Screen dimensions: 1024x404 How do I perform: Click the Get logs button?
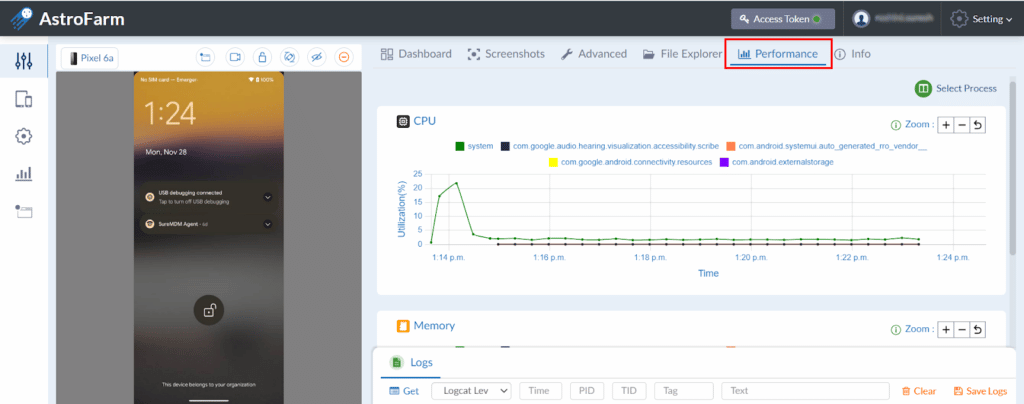click(404, 391)
